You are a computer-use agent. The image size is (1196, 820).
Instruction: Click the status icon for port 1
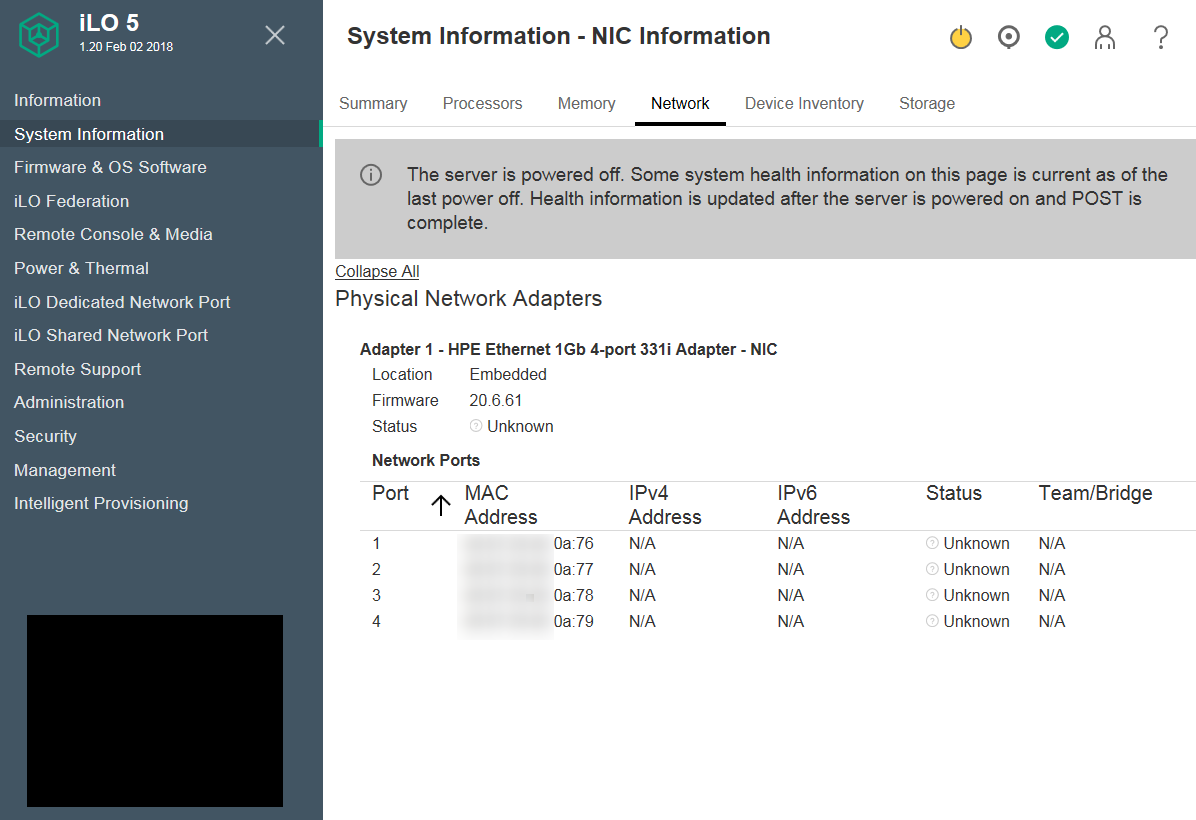932,543
